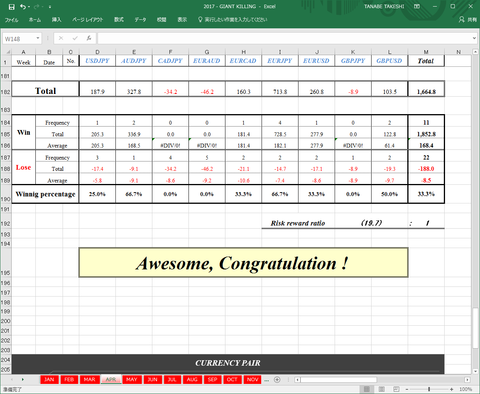Switch to the AUG sheet tab
480x394 pixels.
(192, 380)
